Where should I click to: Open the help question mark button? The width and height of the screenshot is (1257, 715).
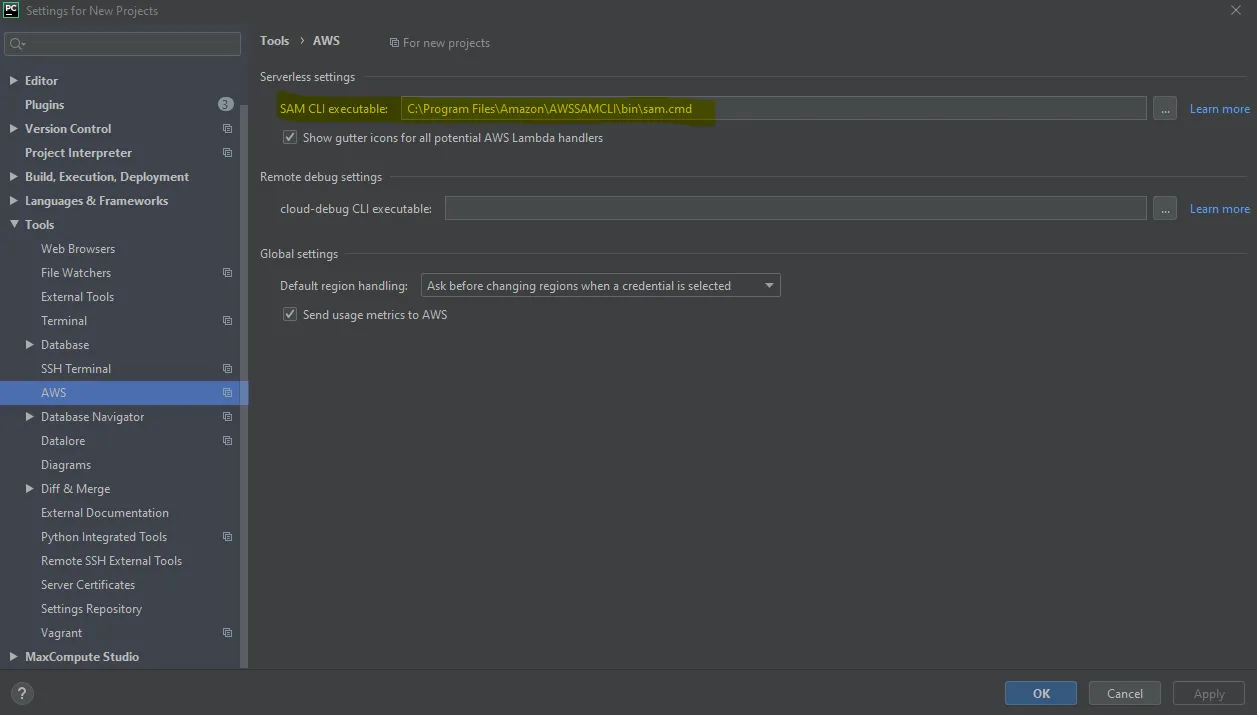[22, 693]
